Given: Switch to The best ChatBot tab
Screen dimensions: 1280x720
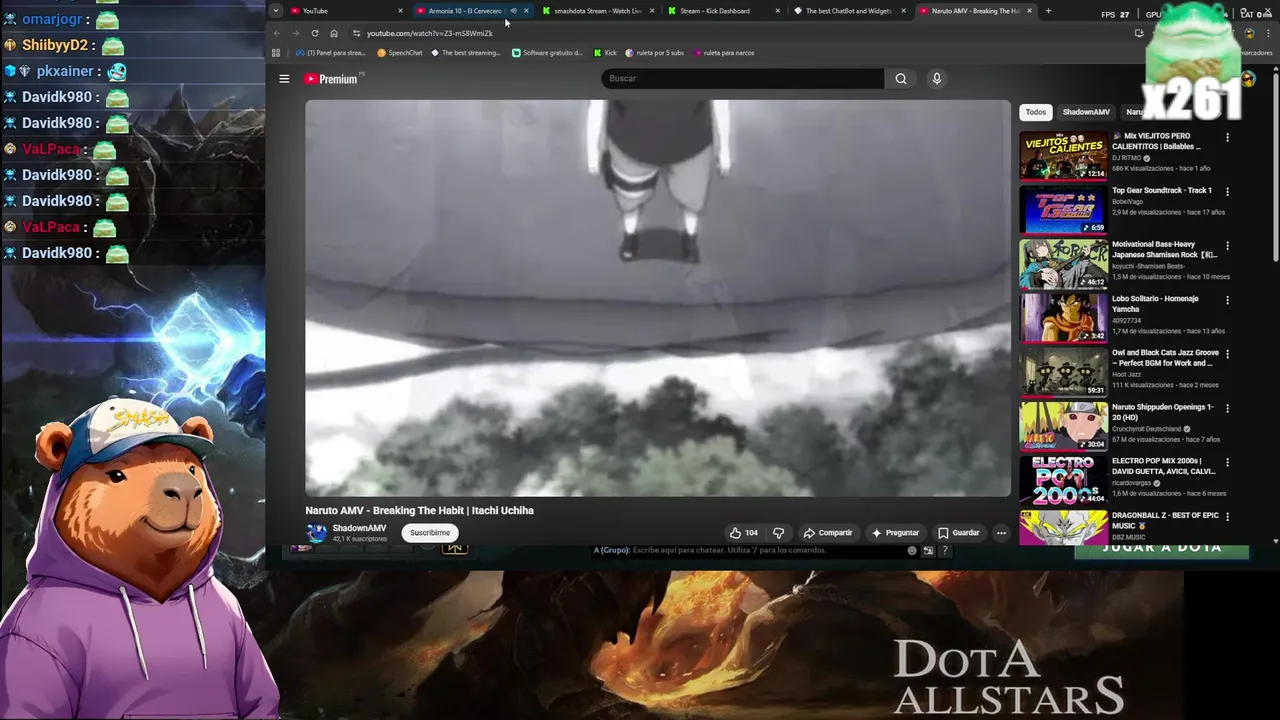Looking at the screenshot, I should (850, 11).
